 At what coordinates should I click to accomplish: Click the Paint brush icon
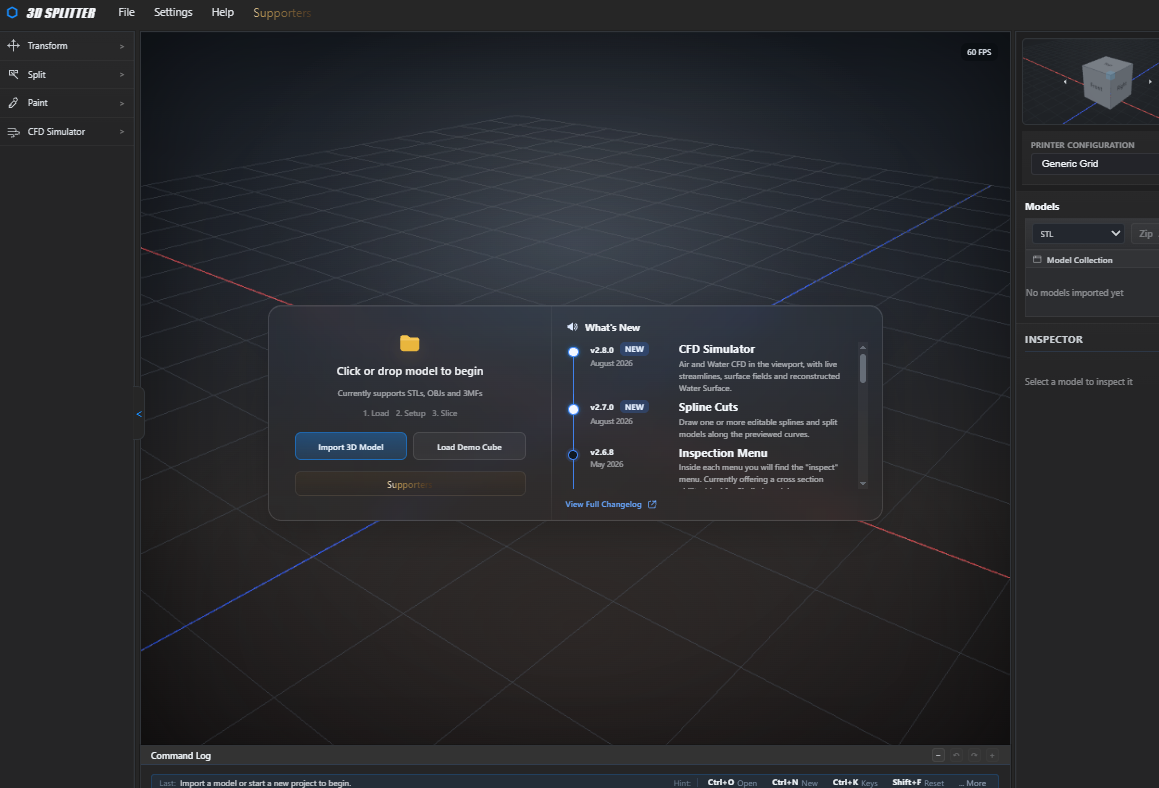(13, 103)
